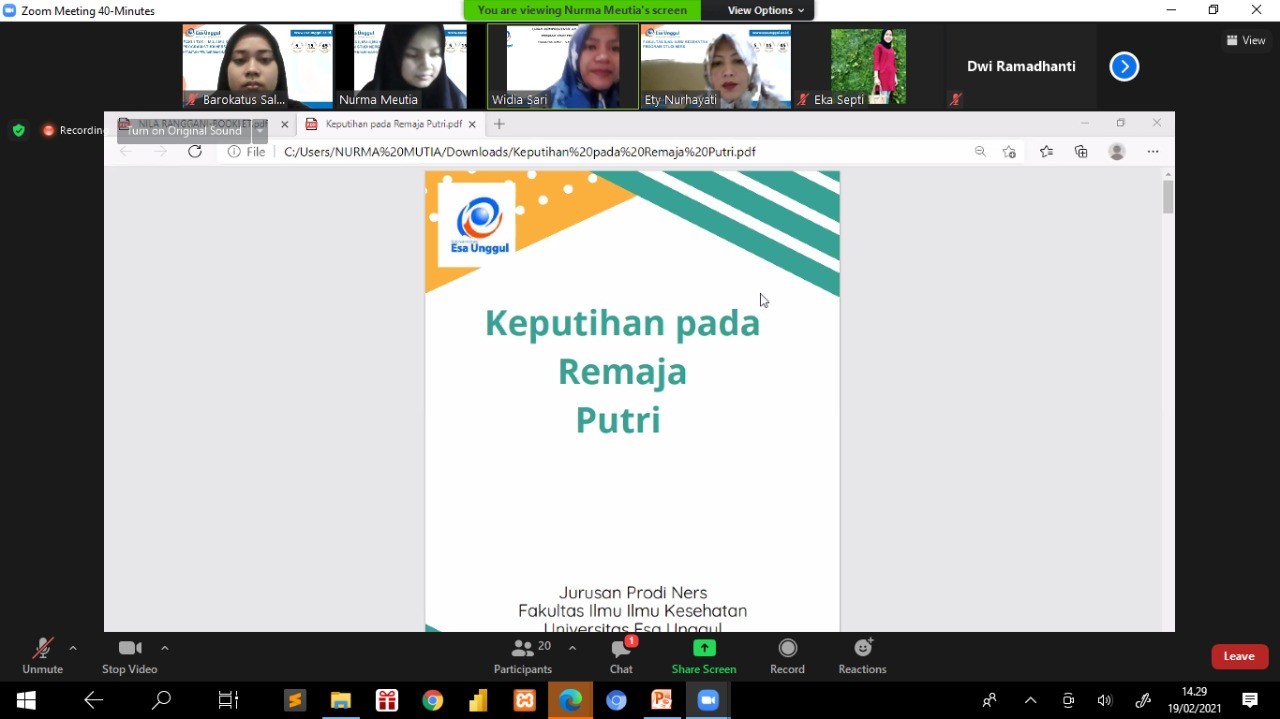Viewport: 1280px width, 719px height.
Task: Select Eka Septi video thumbnail
Action: pyautogui.click(x=868, y=66)
